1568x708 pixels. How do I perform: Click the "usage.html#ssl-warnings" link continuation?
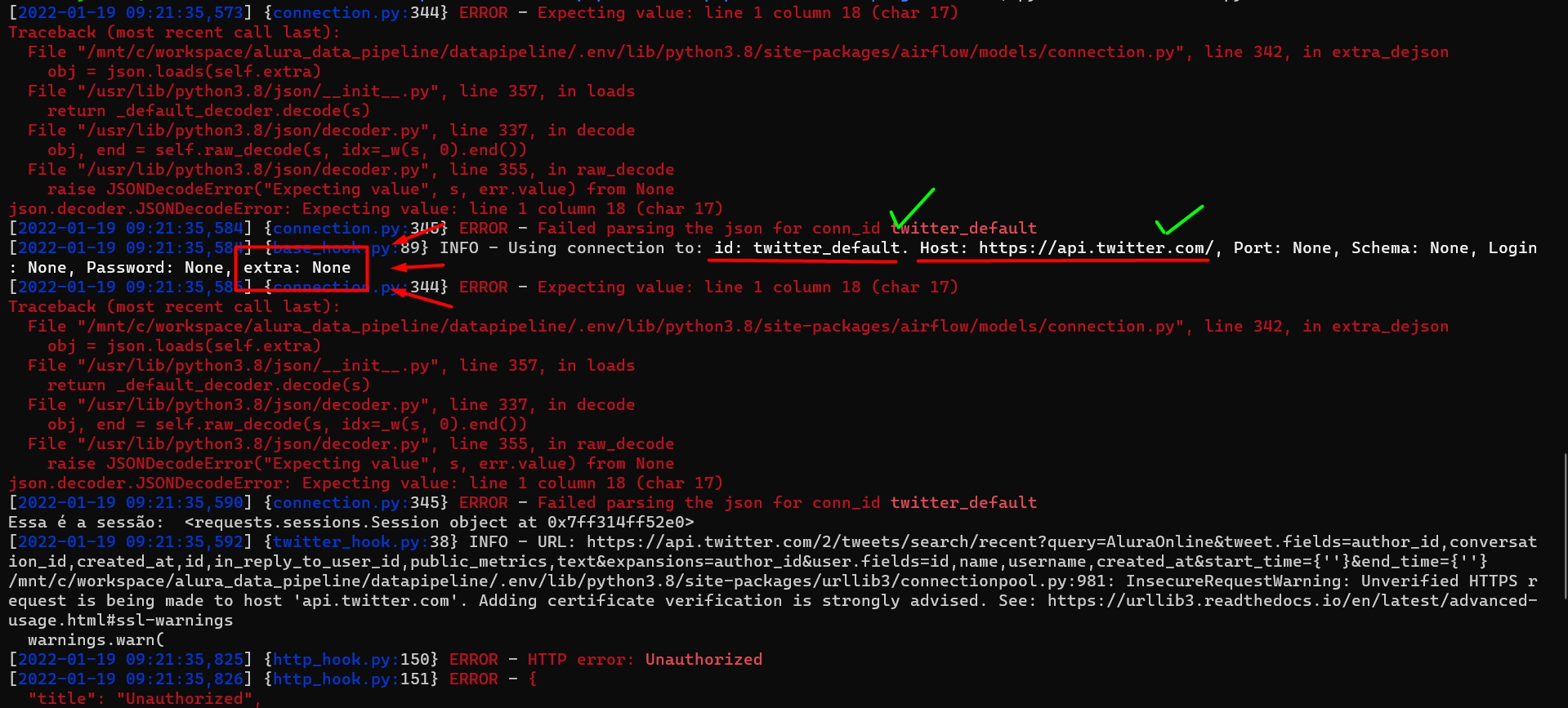[x=121, y=620]
